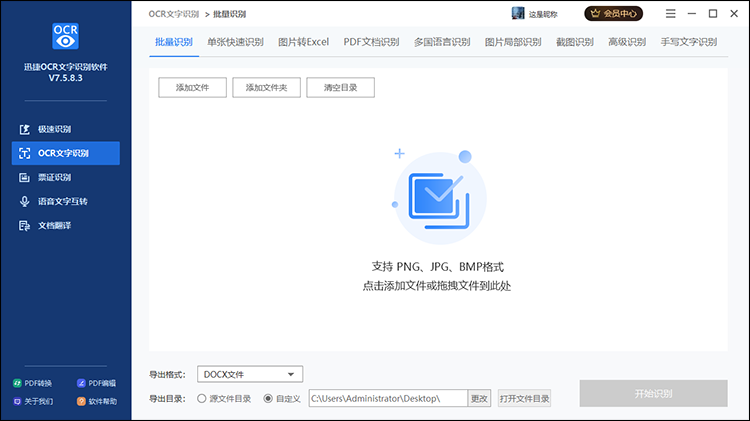Viewport: 750px width, 421px height.
Task: Click the export path input field
Action: pos(388,399)
